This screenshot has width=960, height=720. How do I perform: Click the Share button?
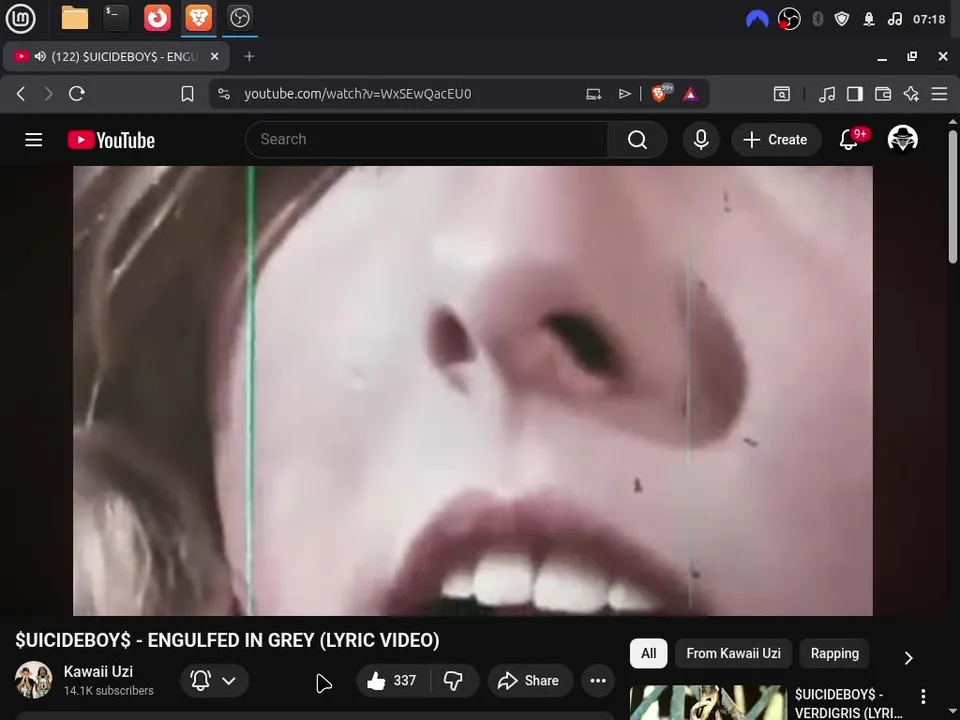click(530, 680)
